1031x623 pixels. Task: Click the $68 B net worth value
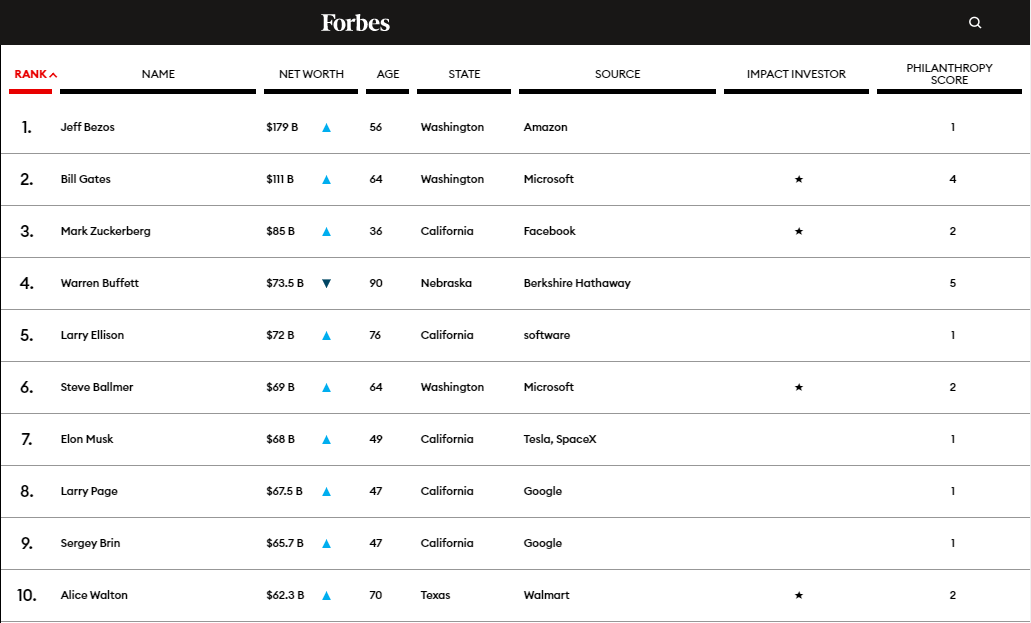[281, 439]
